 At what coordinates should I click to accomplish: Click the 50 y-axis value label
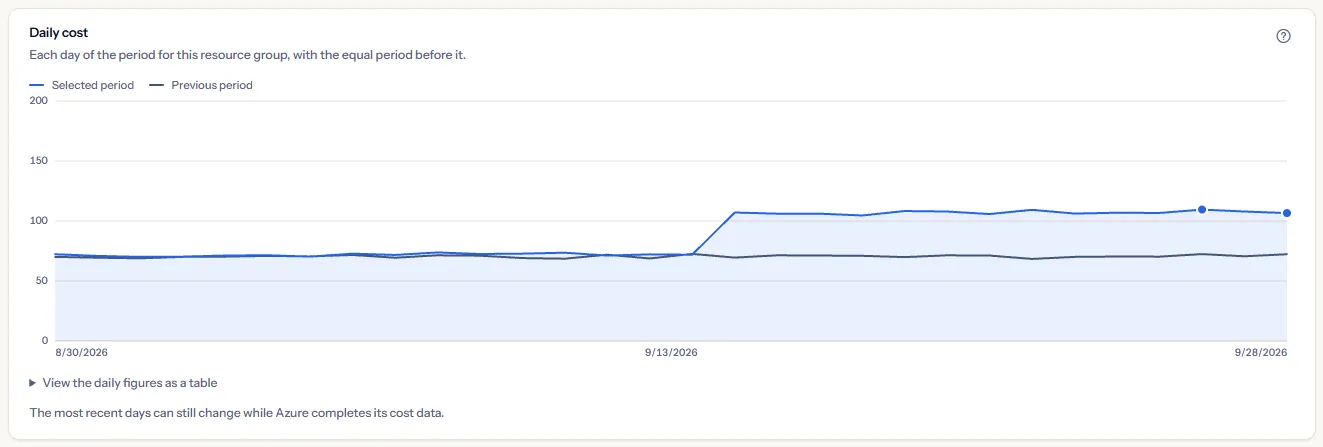pyautogui.click(x=43, y=280)
